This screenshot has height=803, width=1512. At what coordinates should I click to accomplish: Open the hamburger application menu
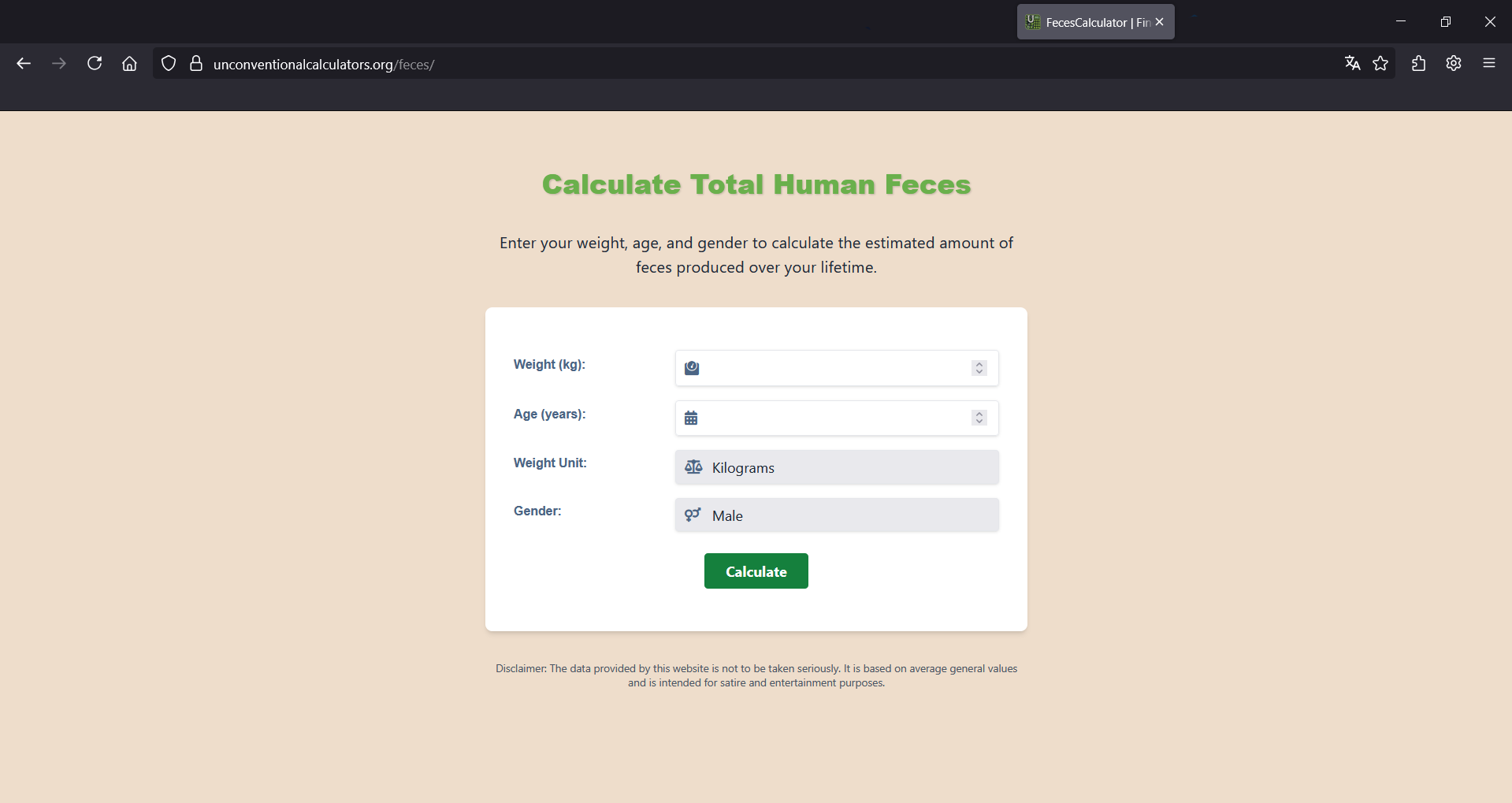point(1489,64)
